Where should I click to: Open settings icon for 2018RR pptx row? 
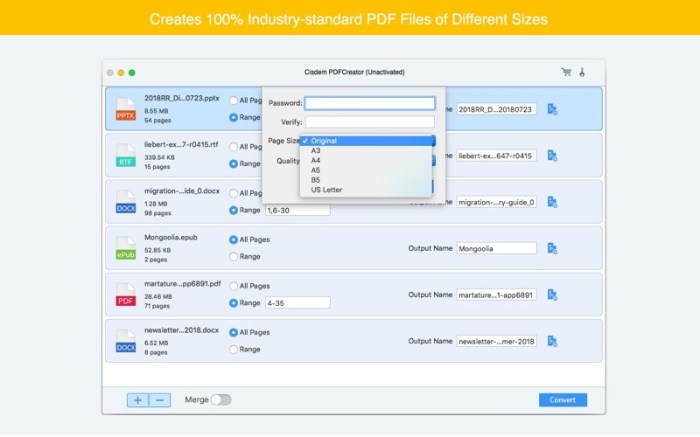552,109
